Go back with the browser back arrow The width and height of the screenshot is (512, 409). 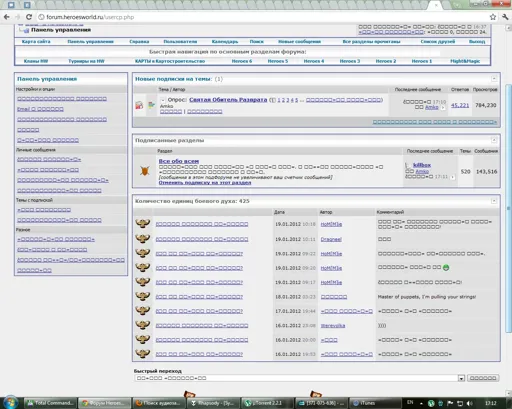[x=6, y=17]
